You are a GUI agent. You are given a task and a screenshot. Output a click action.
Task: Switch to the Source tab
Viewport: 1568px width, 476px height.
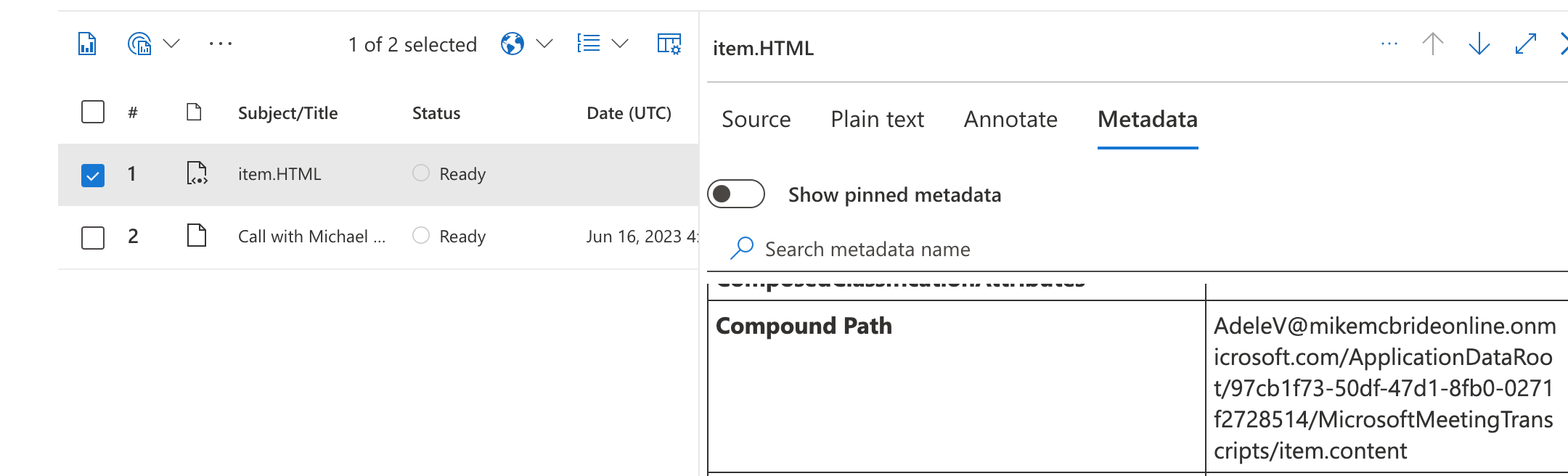(x=756, y=120)
